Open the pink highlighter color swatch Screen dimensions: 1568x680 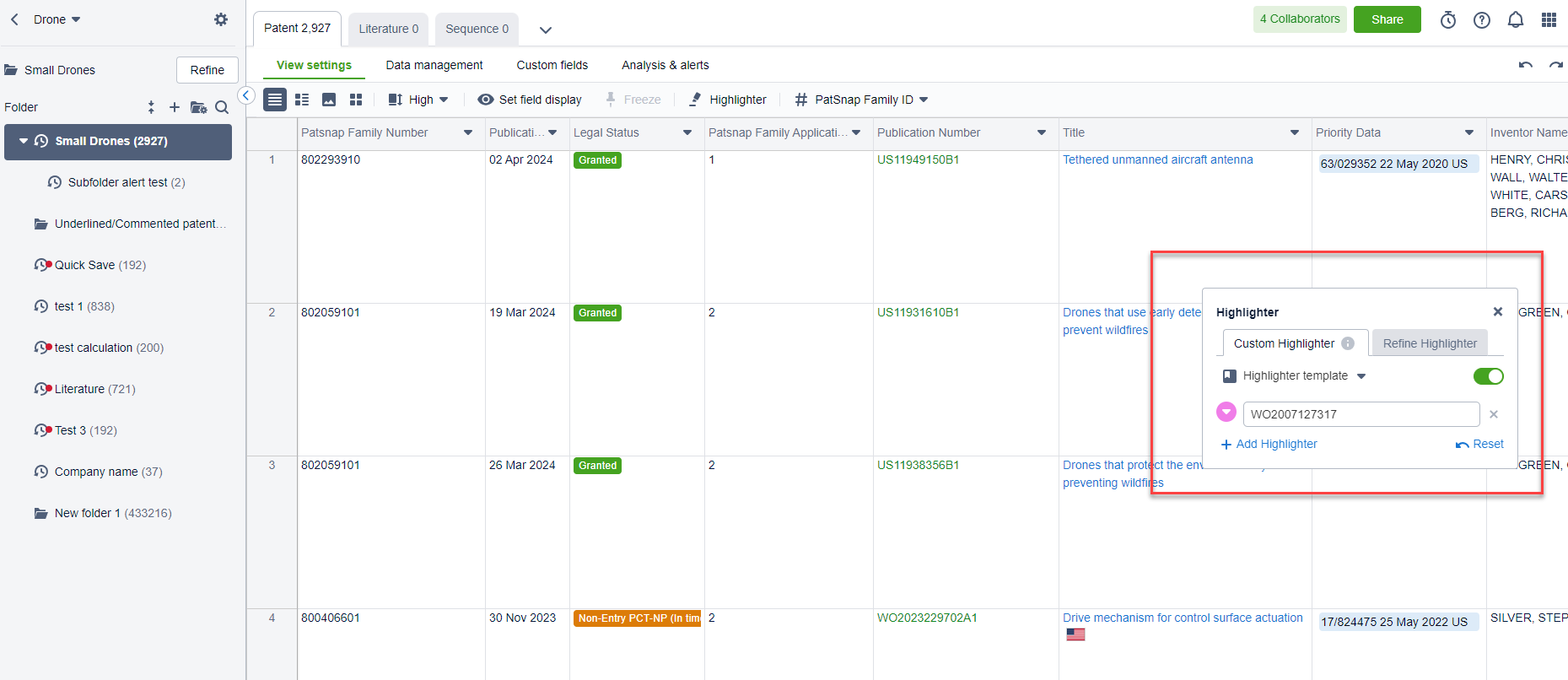click(1226, 413)
